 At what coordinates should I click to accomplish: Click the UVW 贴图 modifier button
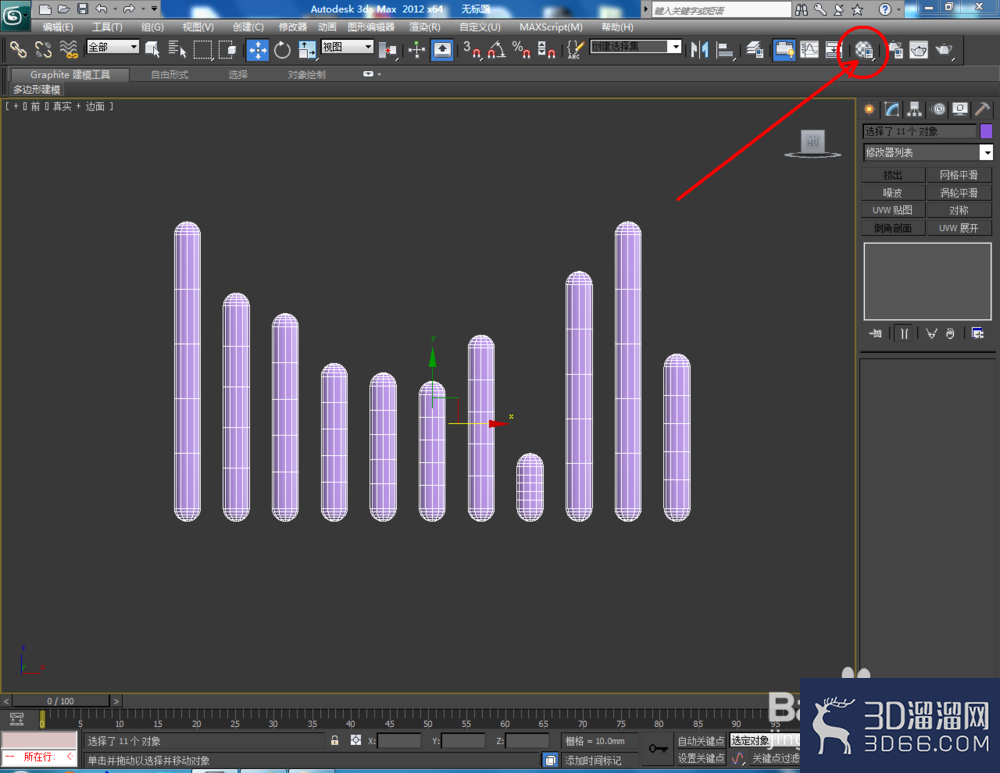[893, 210]
